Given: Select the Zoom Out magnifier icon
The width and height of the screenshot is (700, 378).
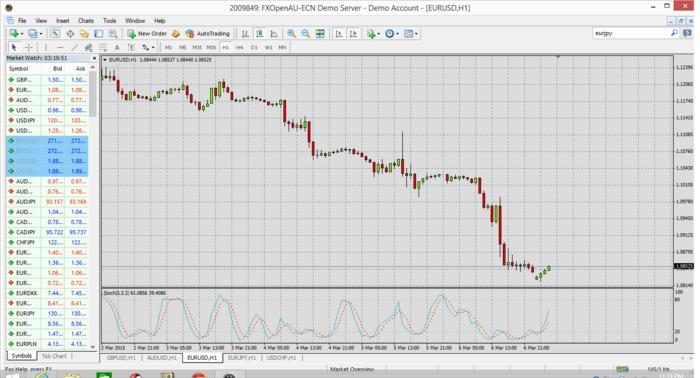Looking at the screenshot, I should pos(306,33).
